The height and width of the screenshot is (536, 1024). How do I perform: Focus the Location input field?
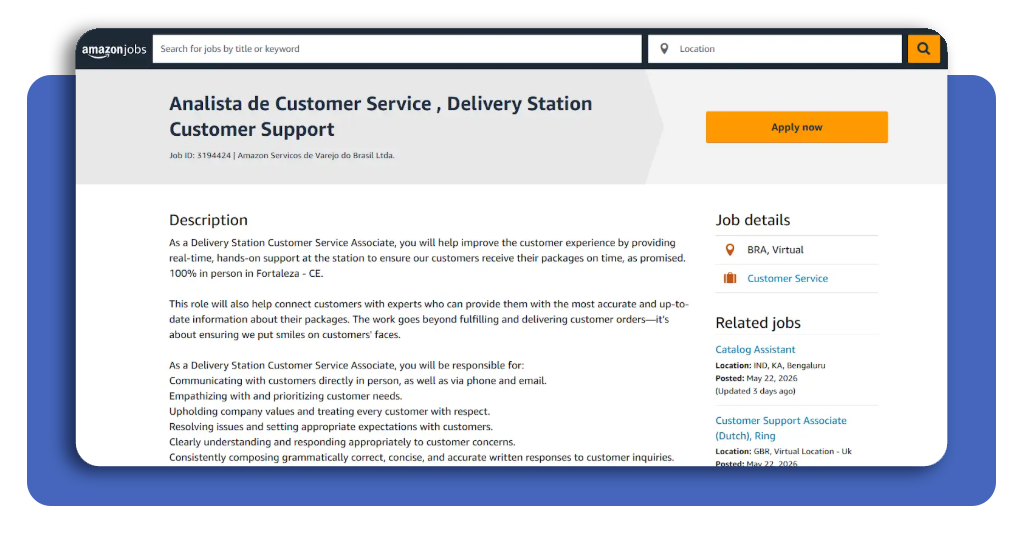pos(775,49)
